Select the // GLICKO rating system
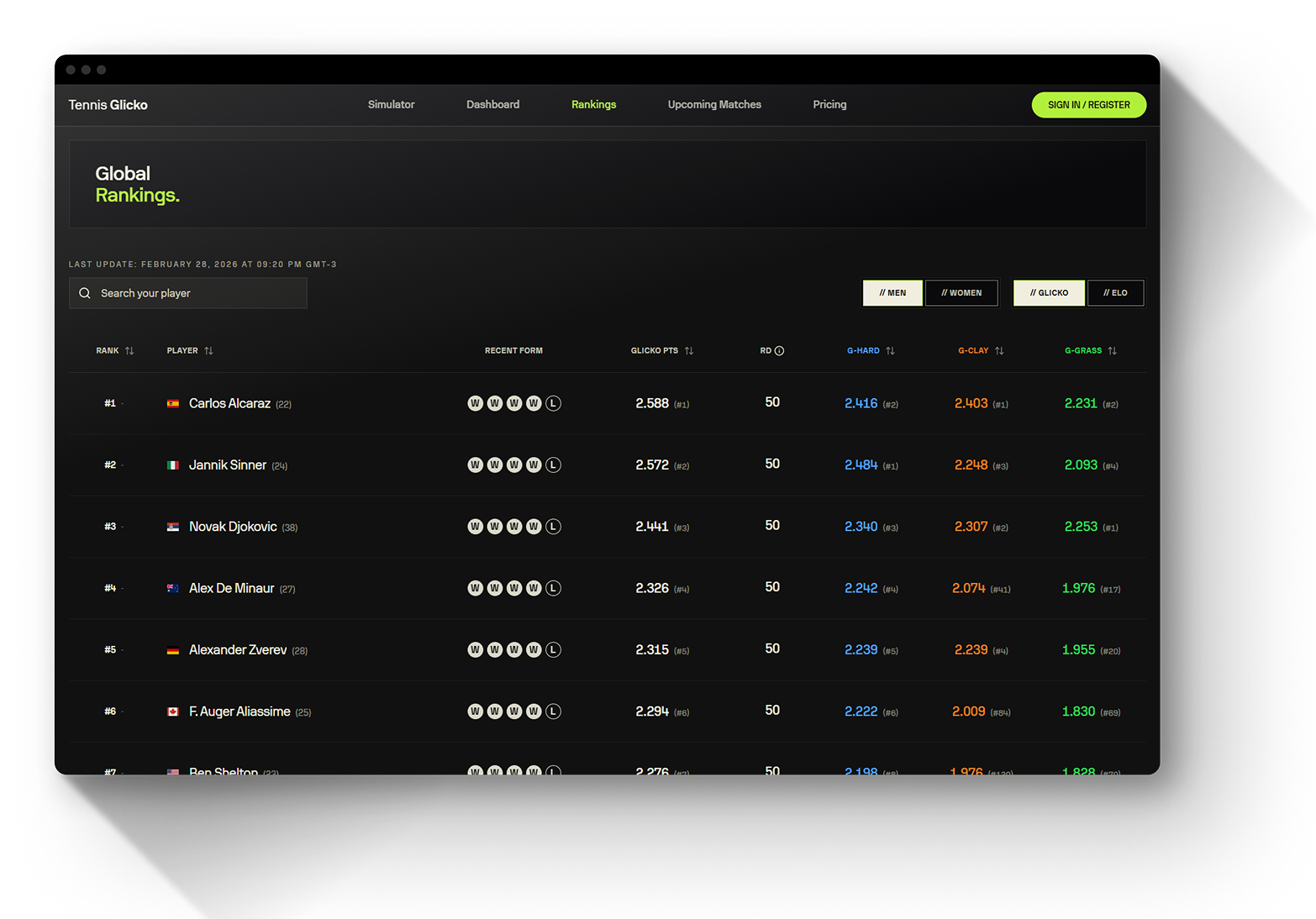The image size is (1316, 919). (x=1049, y=293)
